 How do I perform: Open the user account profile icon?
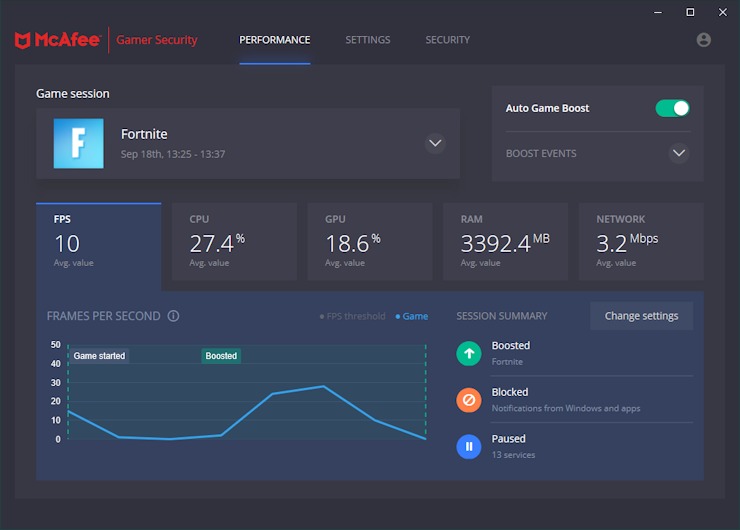click(x=703, y=40)
